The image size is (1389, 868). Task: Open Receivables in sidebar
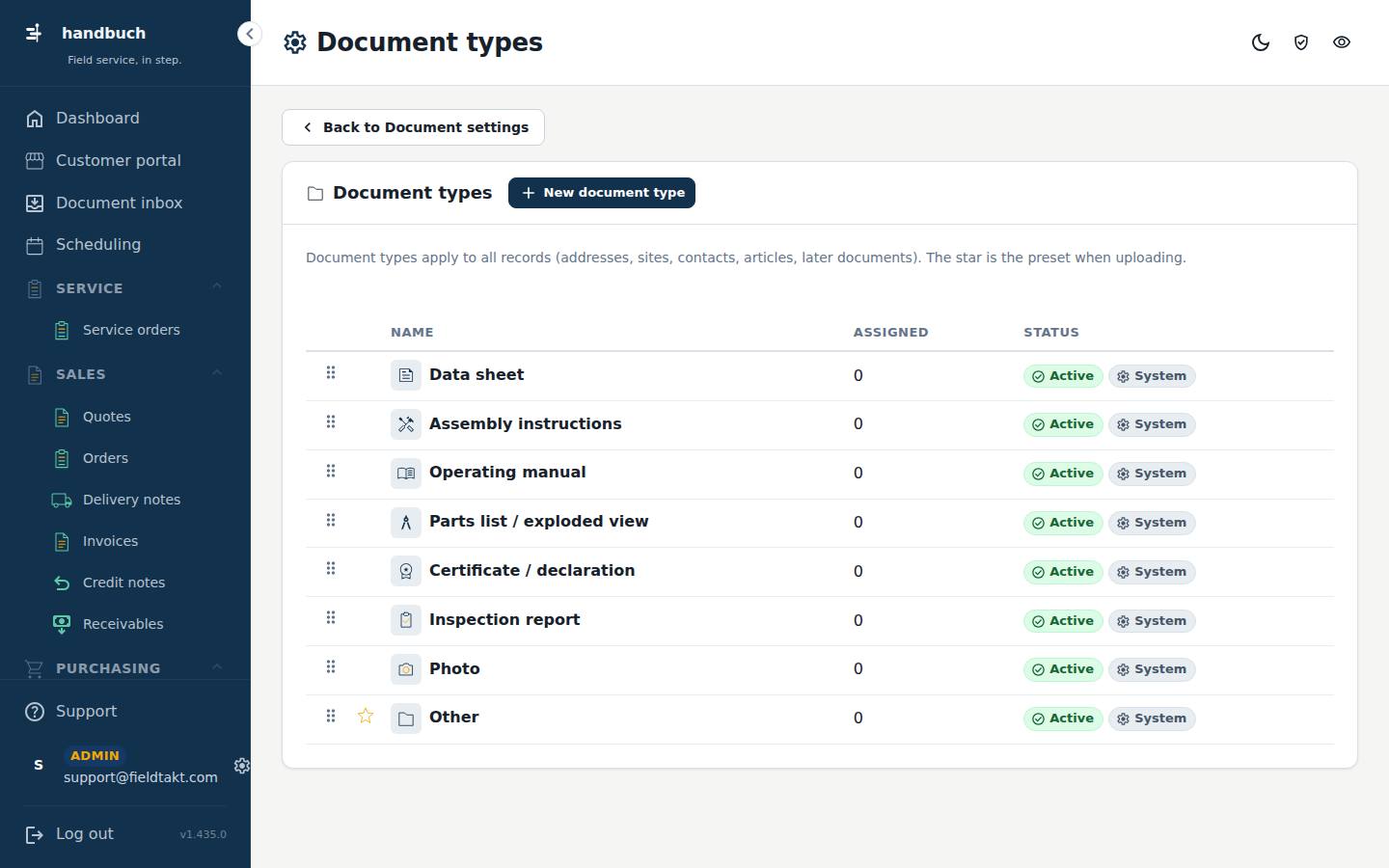(125, 624)
